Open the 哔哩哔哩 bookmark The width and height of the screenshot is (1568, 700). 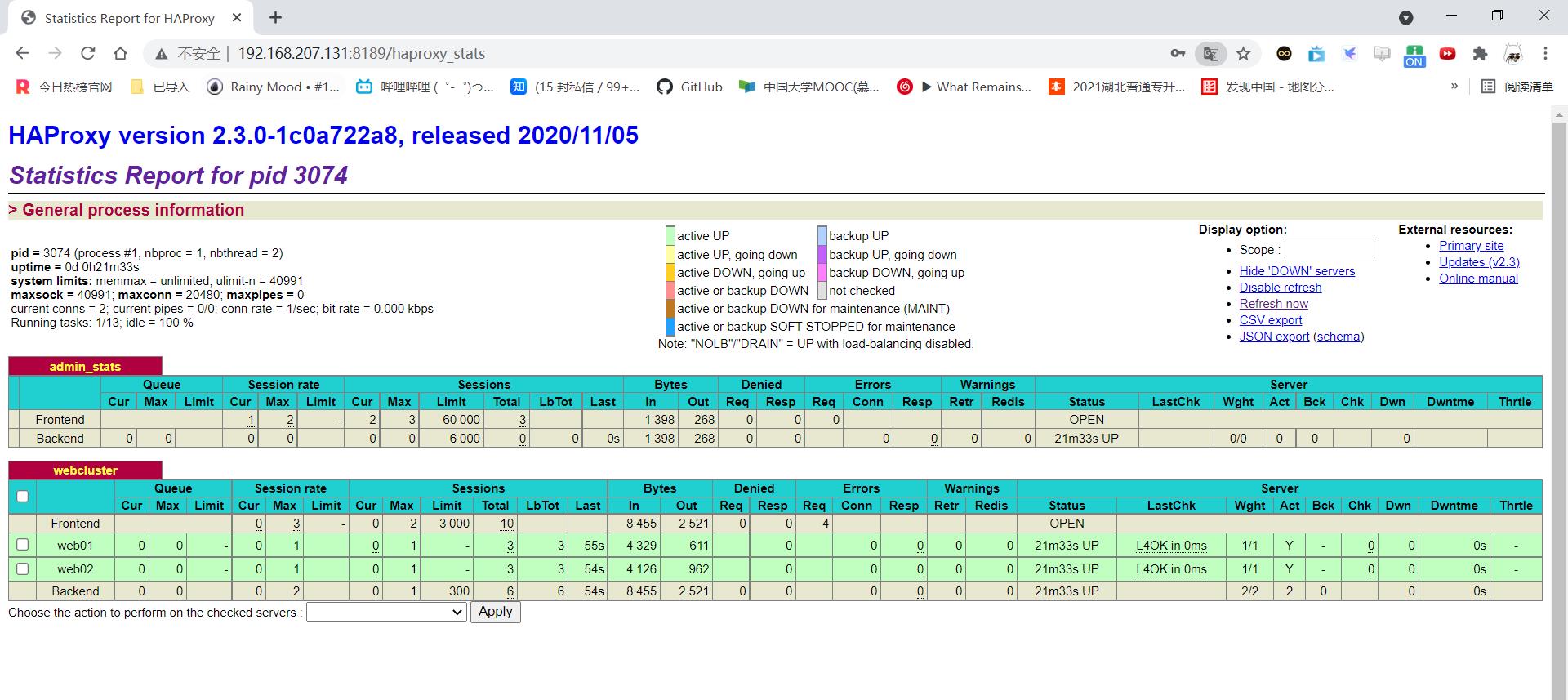pos(425,87)
